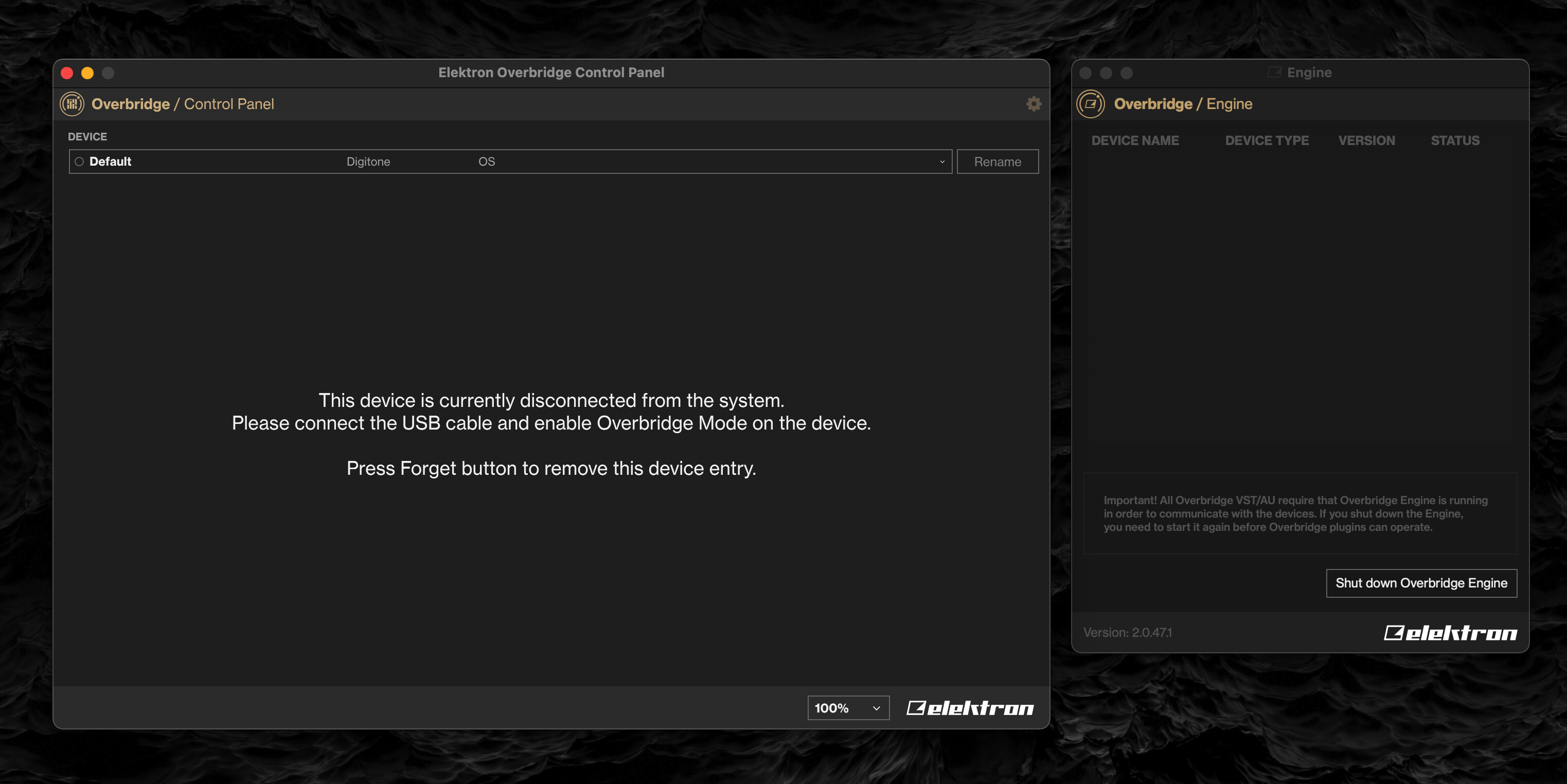Click the Important! notice text in Engine

(1296, 514)
